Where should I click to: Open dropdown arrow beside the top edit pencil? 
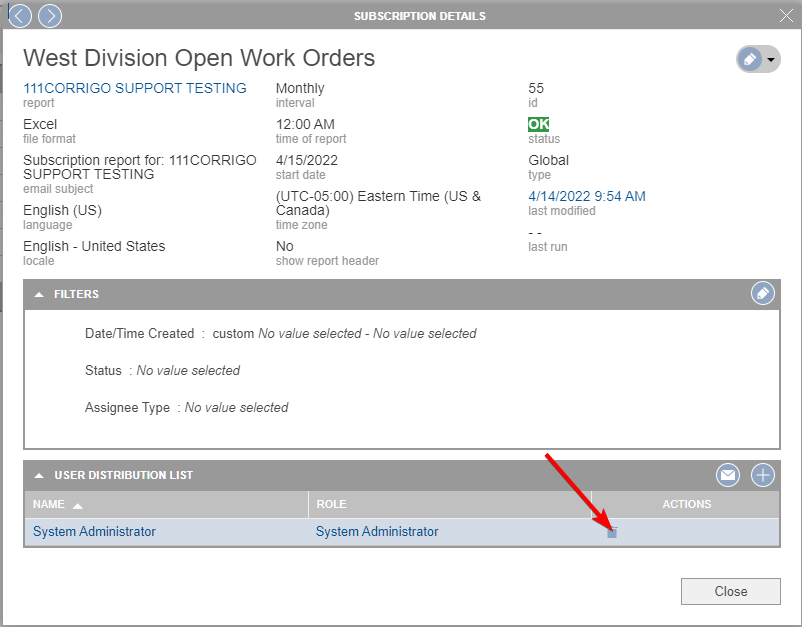coord(772,61)
